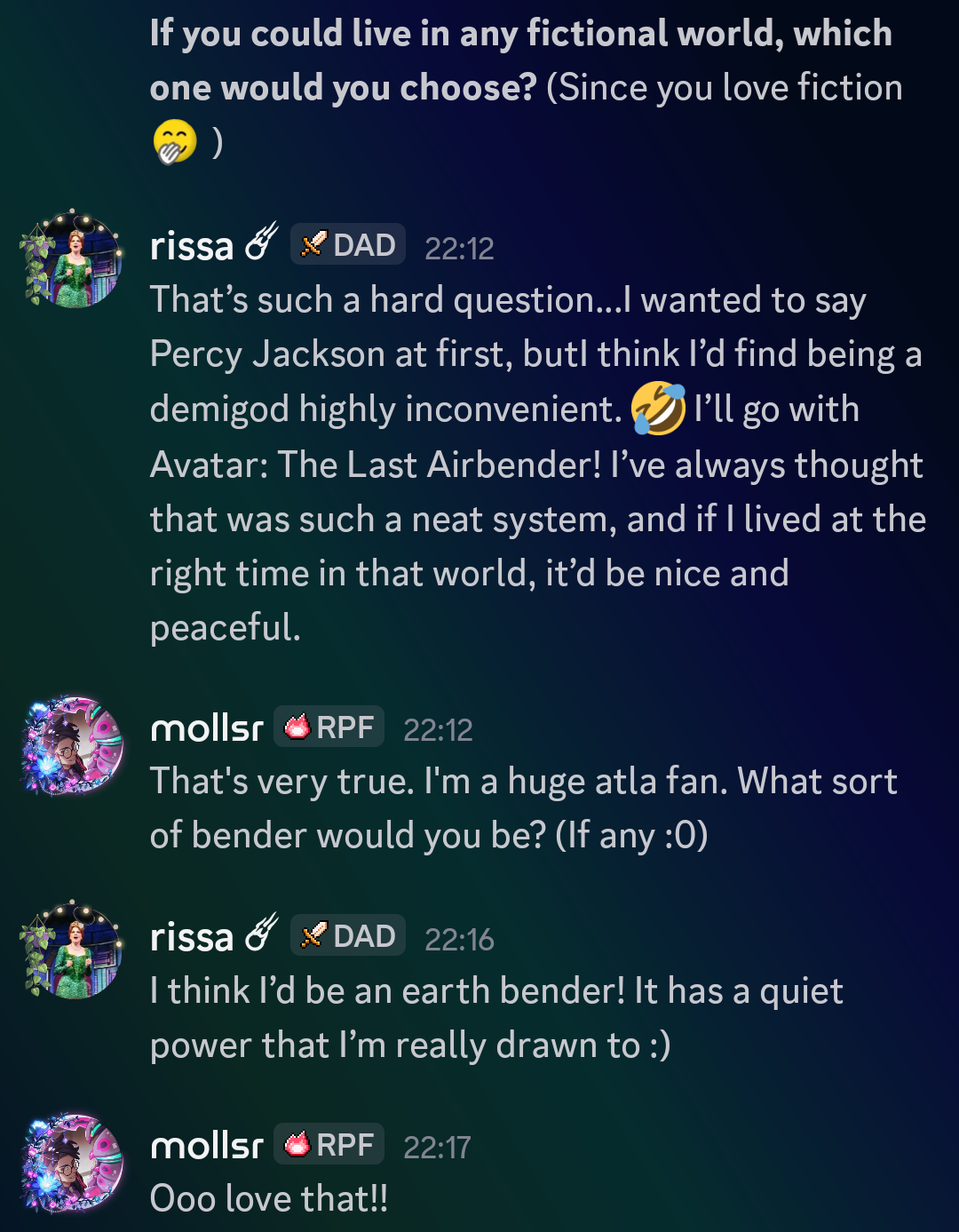This screenshot has height=1232, width=959.
Task: Select the "What sort of bender would you be" message
Action: tap(523, 808)
